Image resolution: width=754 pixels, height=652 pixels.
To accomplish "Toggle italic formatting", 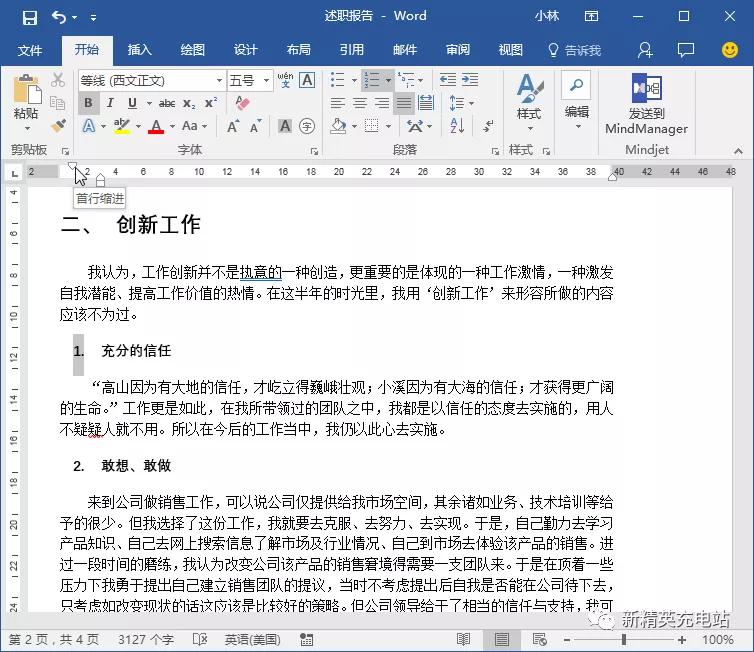I will pos(110,102).
